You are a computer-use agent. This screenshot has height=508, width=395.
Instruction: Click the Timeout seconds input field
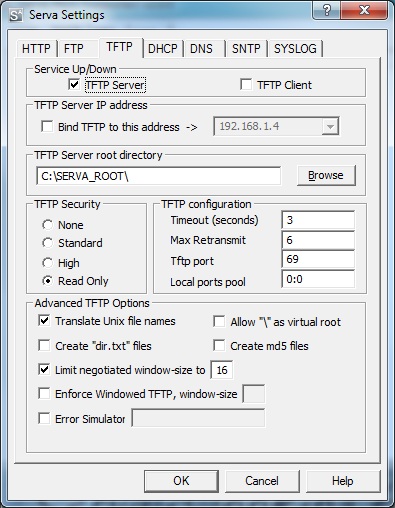(x=318, y=220)
